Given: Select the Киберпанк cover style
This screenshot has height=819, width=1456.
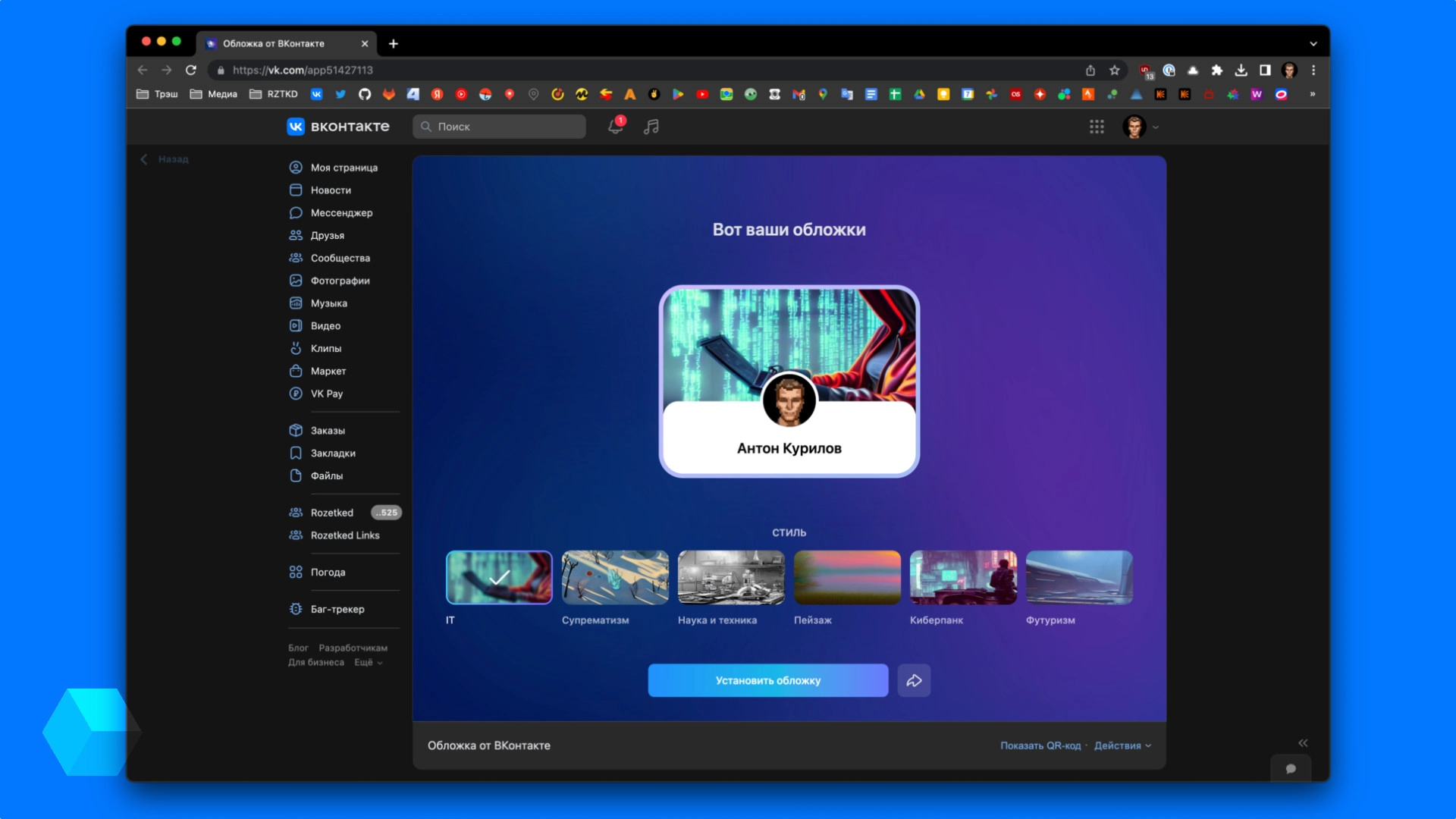Looking at the screenshot, I should [963, 577].
